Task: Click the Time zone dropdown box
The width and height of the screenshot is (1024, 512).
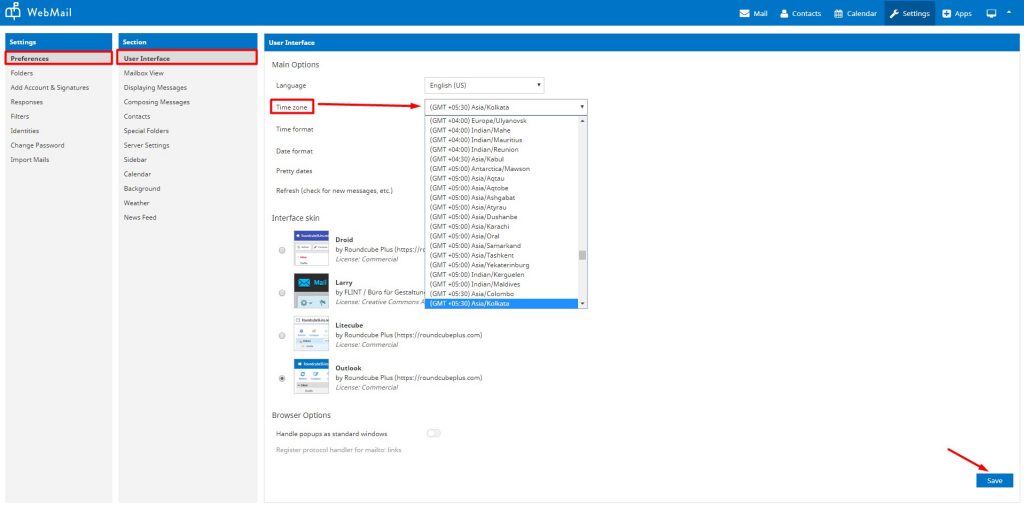Action: point(505,106)
